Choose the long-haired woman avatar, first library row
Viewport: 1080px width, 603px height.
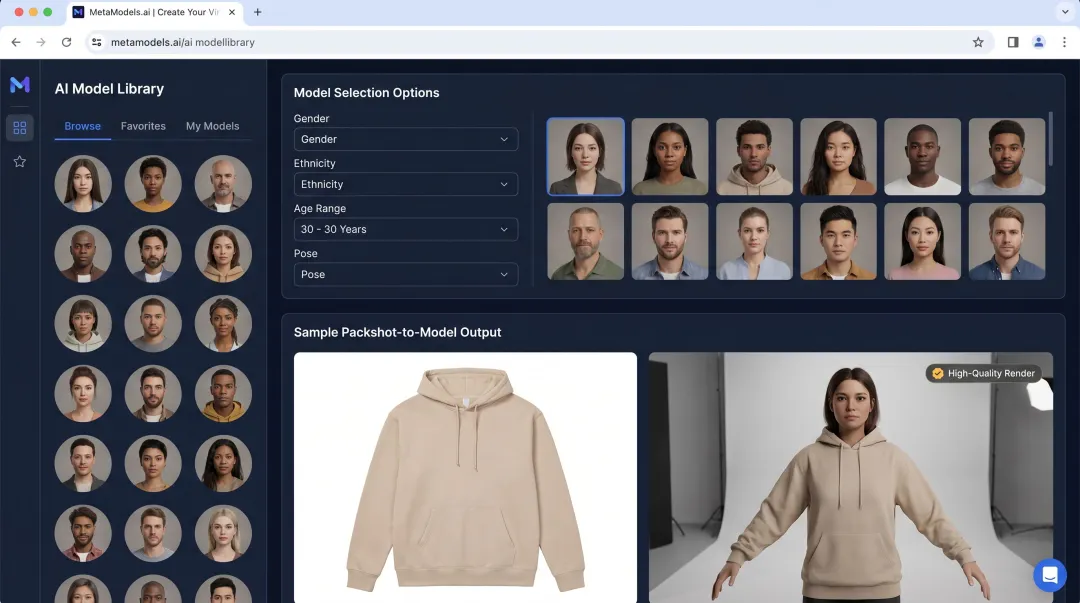pos(83,183)
